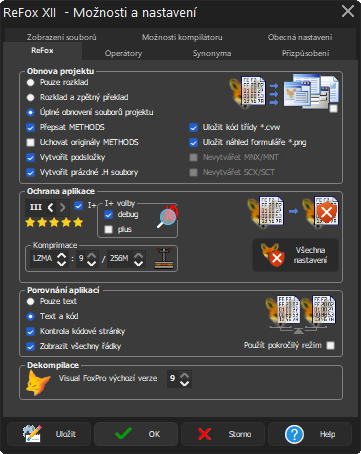This screenshot has height=454, width=361.
Task: Click the compression press icon
Action: tap(164, 258)
